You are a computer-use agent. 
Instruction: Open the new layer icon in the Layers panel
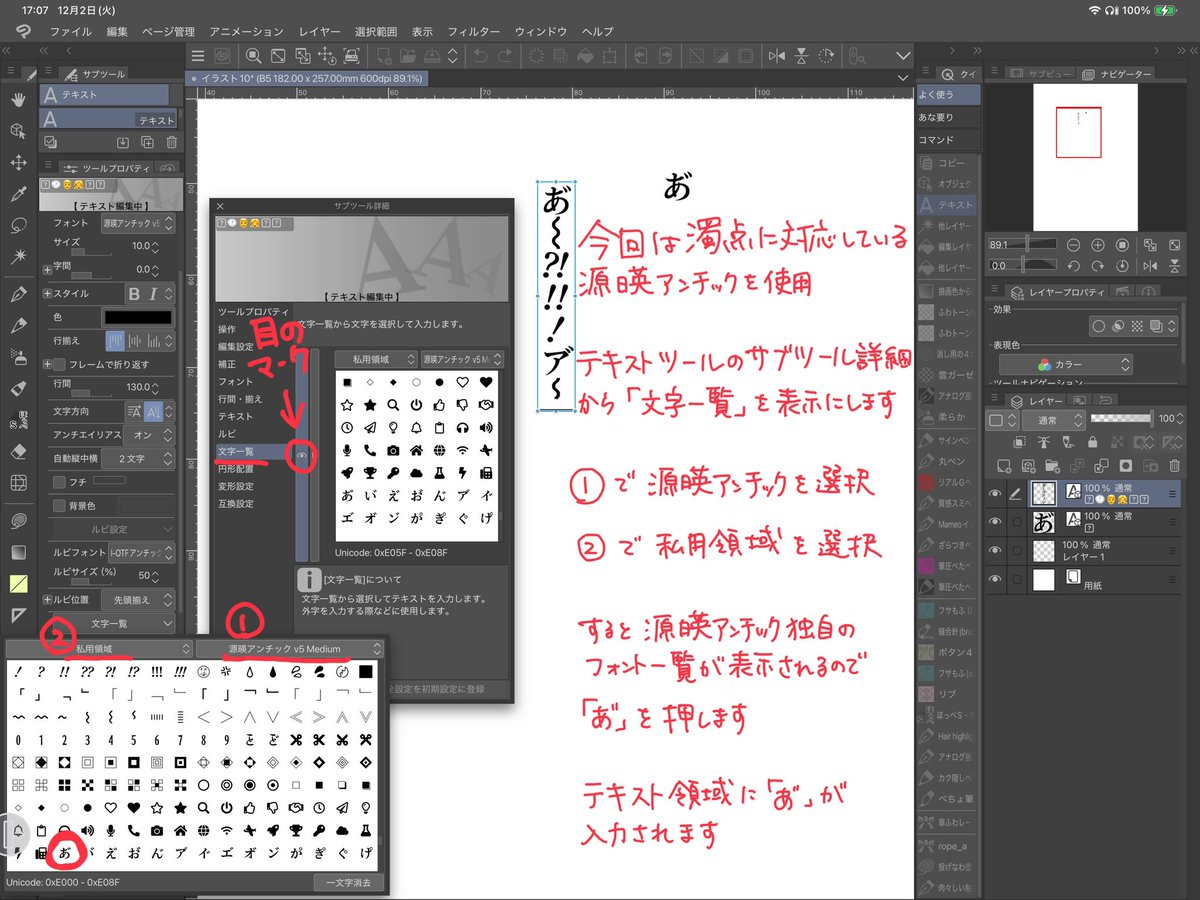pos(1004,466)
